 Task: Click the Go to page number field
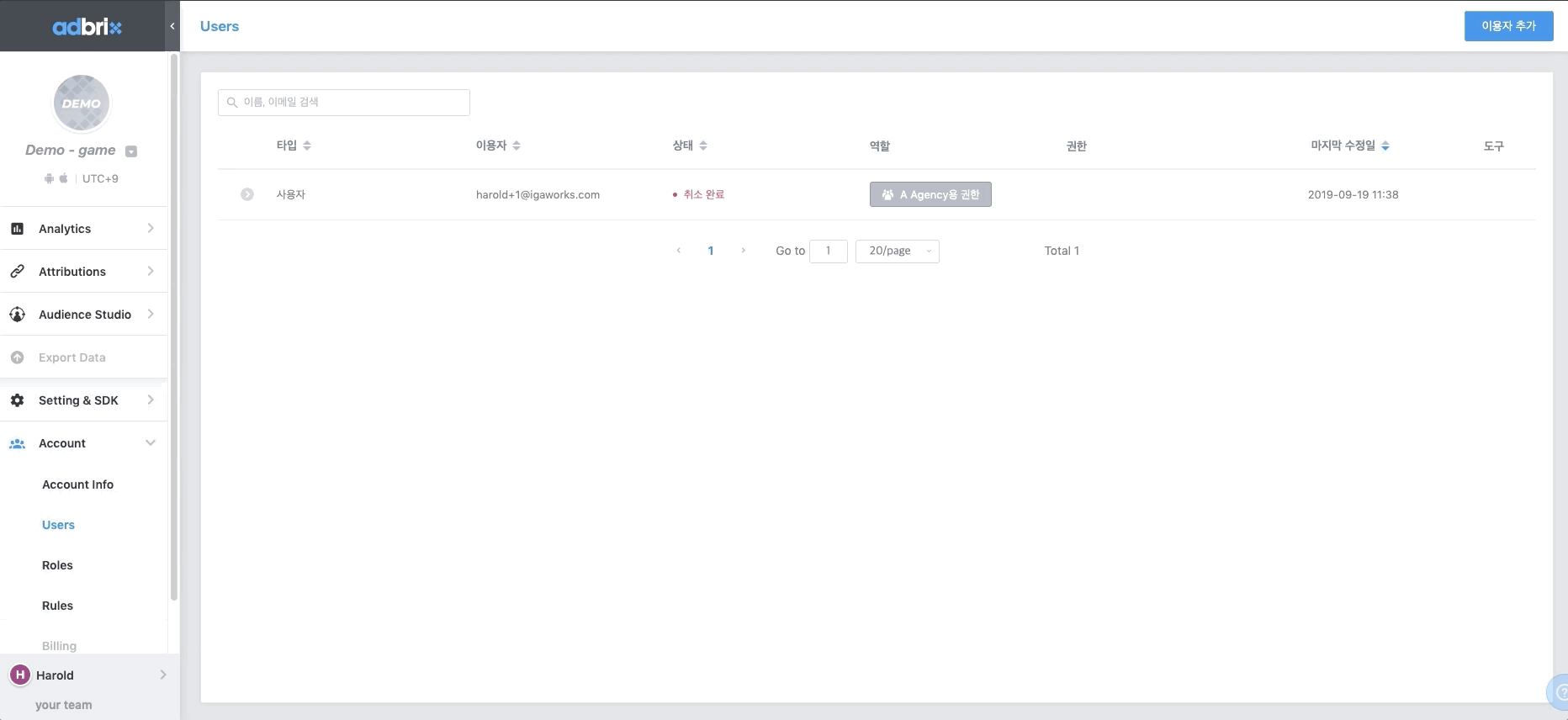[828, 251]
